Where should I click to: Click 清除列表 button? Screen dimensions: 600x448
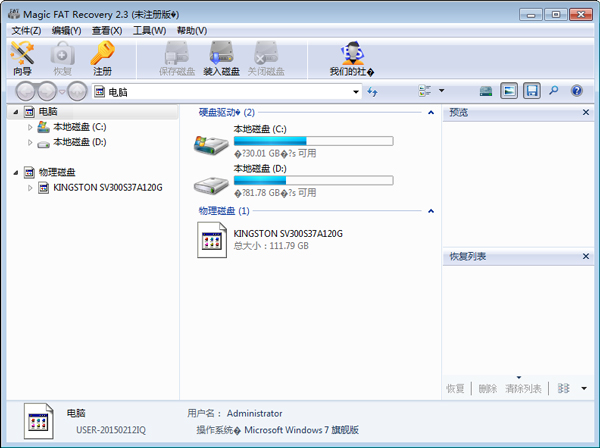(x=523, y=389)
